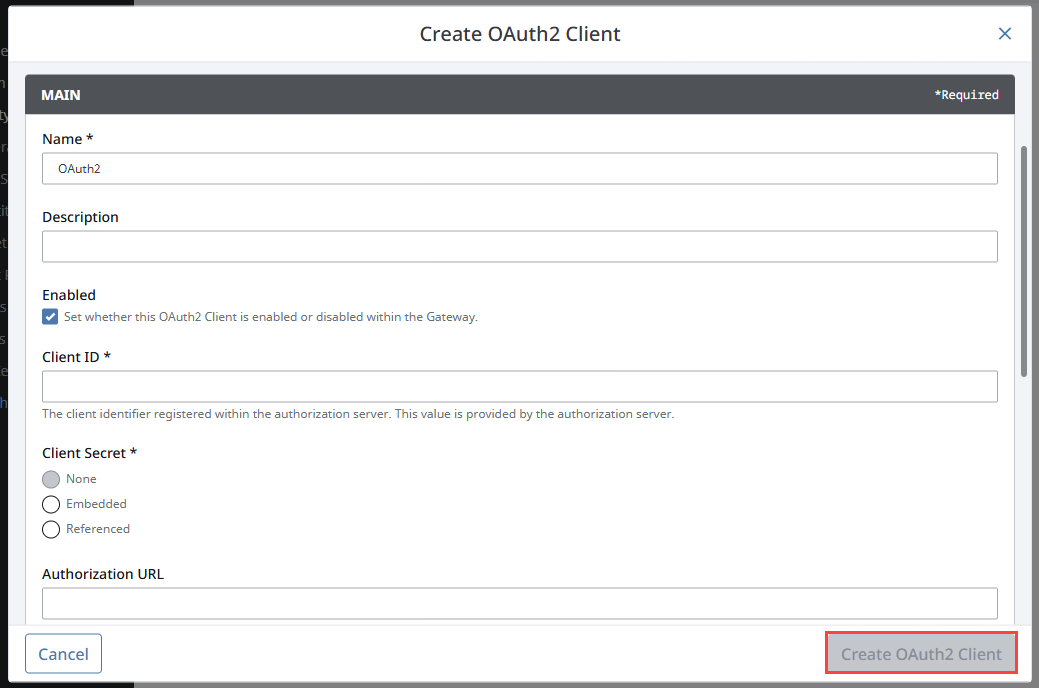Click the Name input field
1039x688 pixels.
tap(520, 168)
